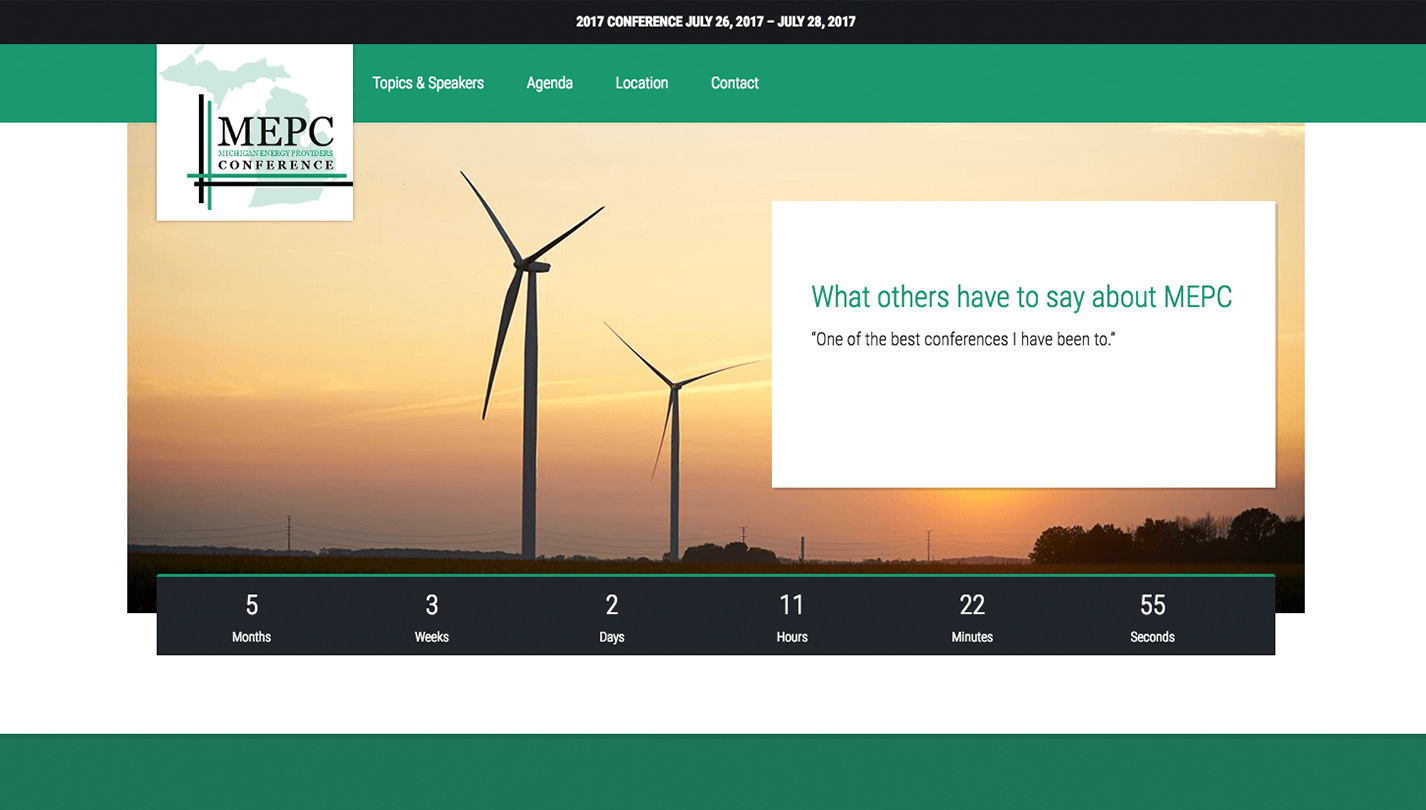Click the Hours countdown number 11
This screenshot has width=1426, height=810.
(x=792, y=605)
